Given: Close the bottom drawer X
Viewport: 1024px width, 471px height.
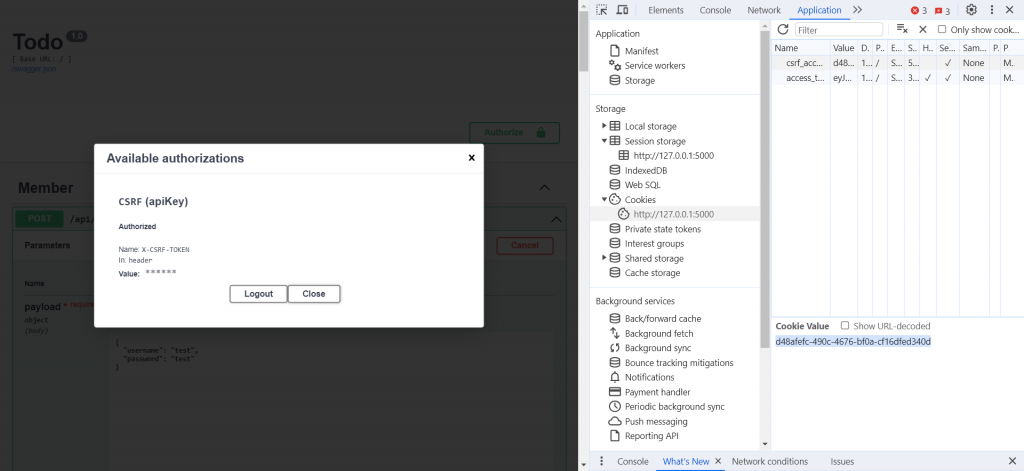Looking at the screenshot, I should (x=1012, y=461).
